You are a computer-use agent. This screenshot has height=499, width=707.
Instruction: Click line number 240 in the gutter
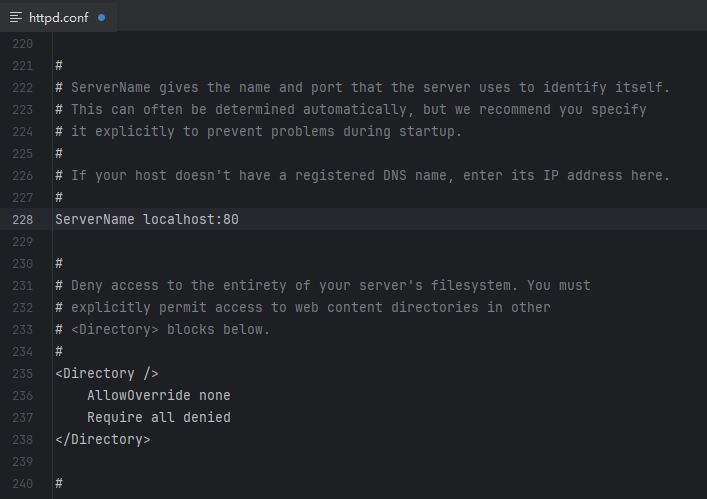pyautogui.click(x=23, y=484)
